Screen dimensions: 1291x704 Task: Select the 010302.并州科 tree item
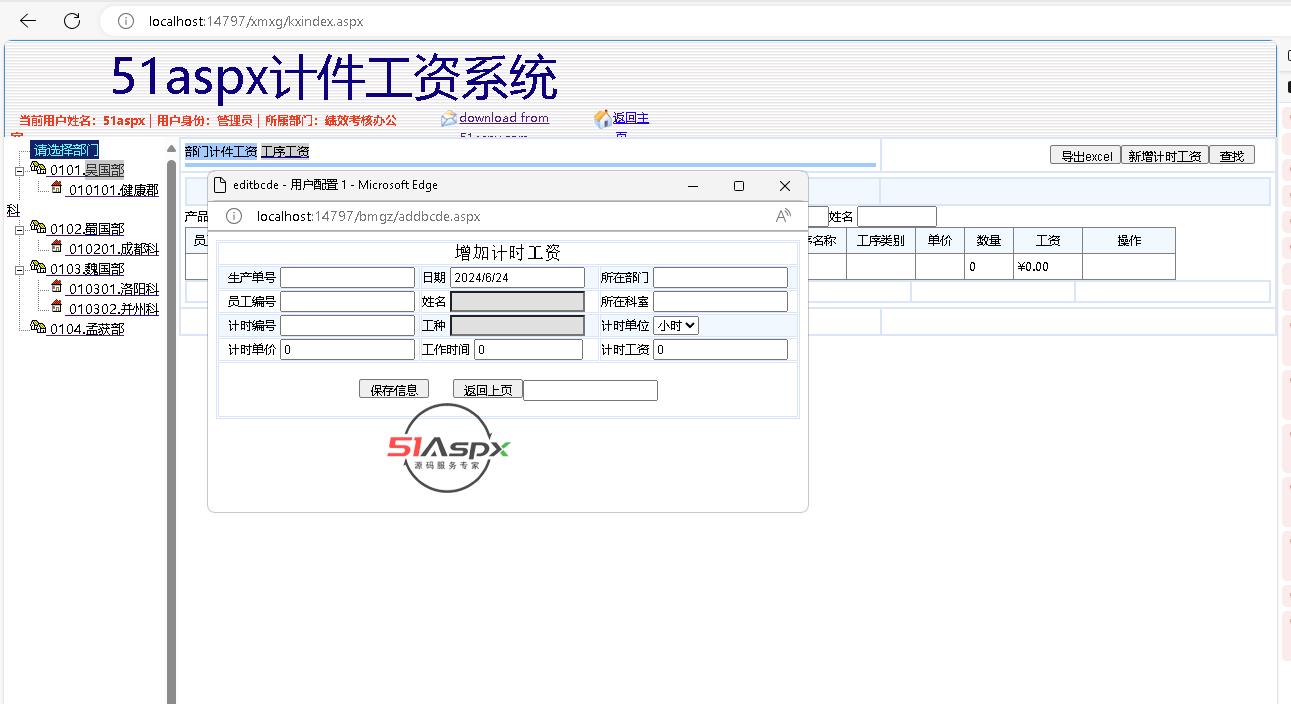(113, 309)
